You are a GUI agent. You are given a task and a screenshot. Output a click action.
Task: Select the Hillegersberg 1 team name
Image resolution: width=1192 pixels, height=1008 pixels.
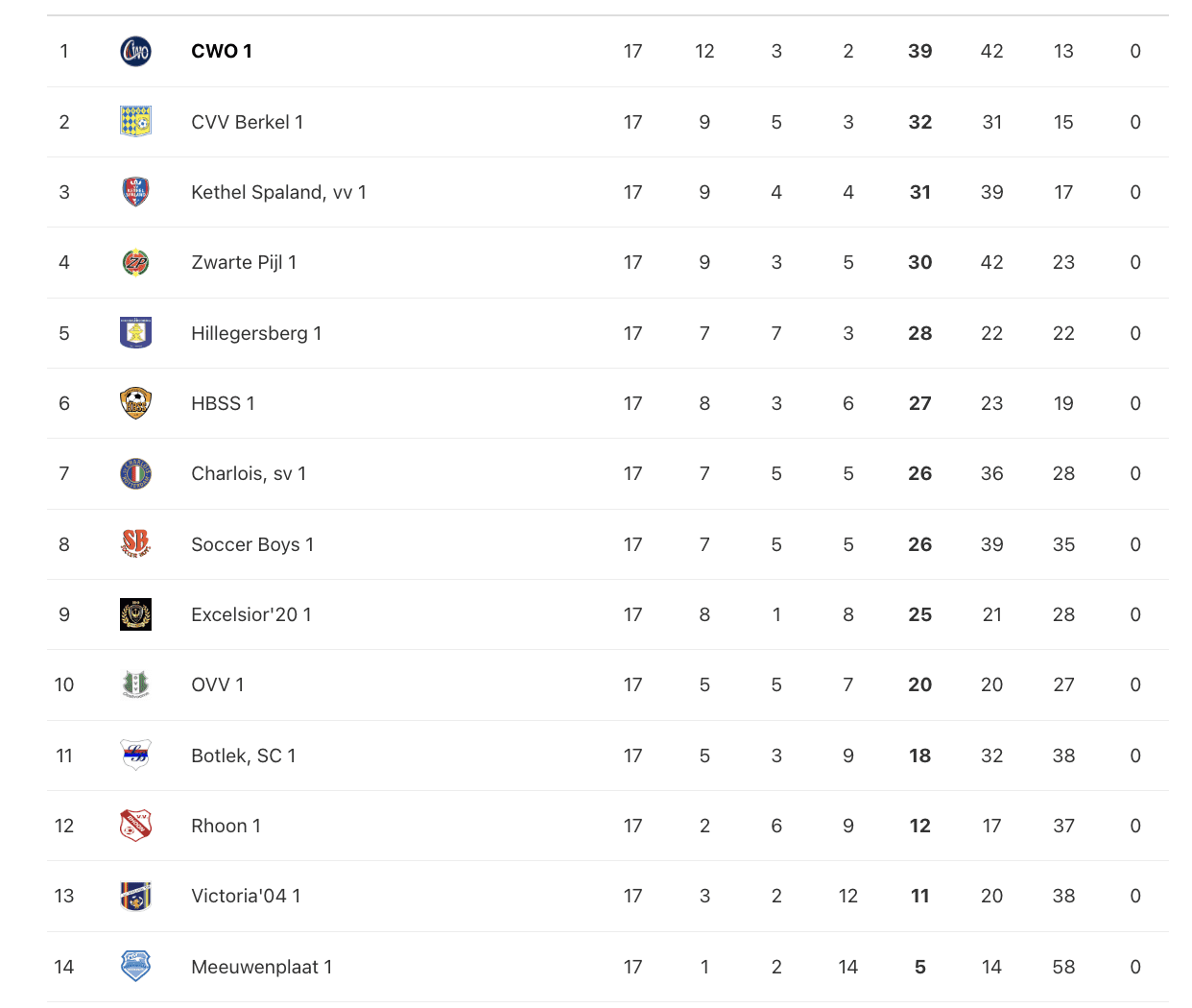coord(256,333)
